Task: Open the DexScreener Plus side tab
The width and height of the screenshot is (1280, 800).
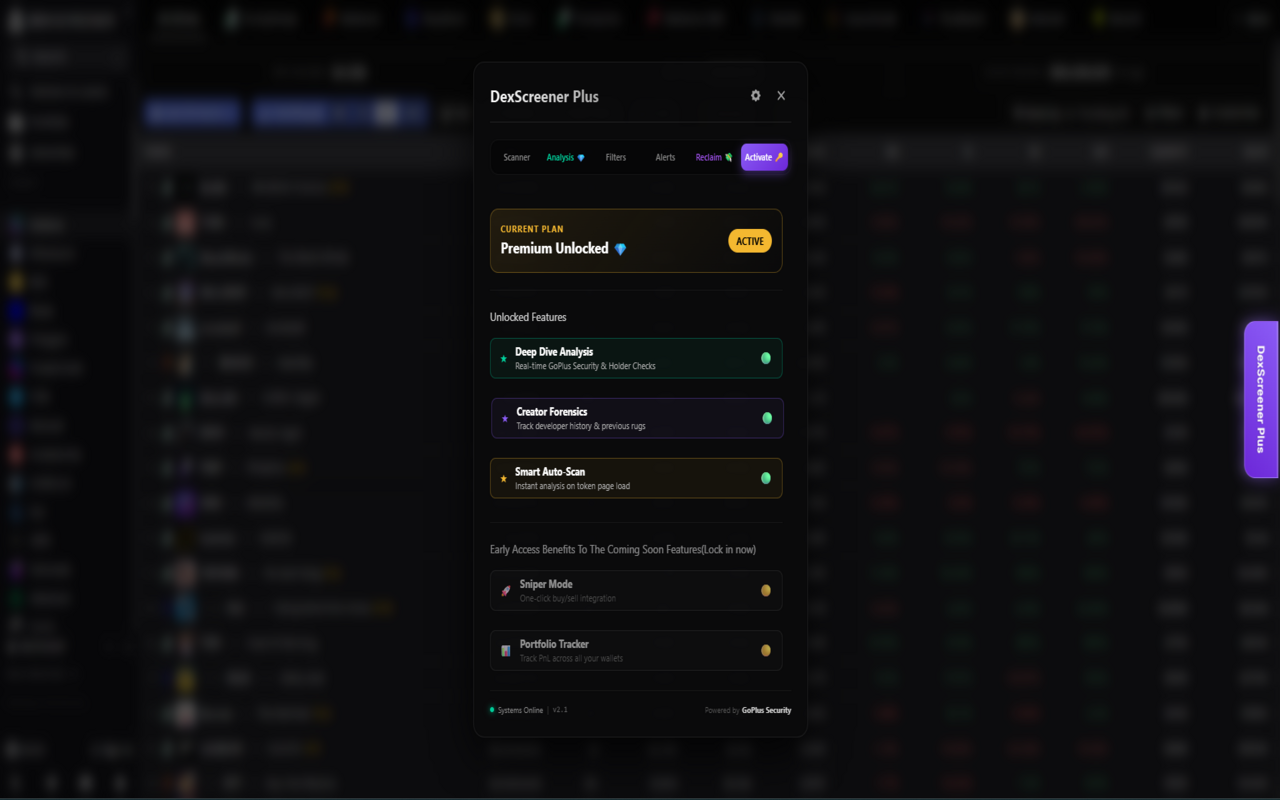Action: (x=1261, y=399)
